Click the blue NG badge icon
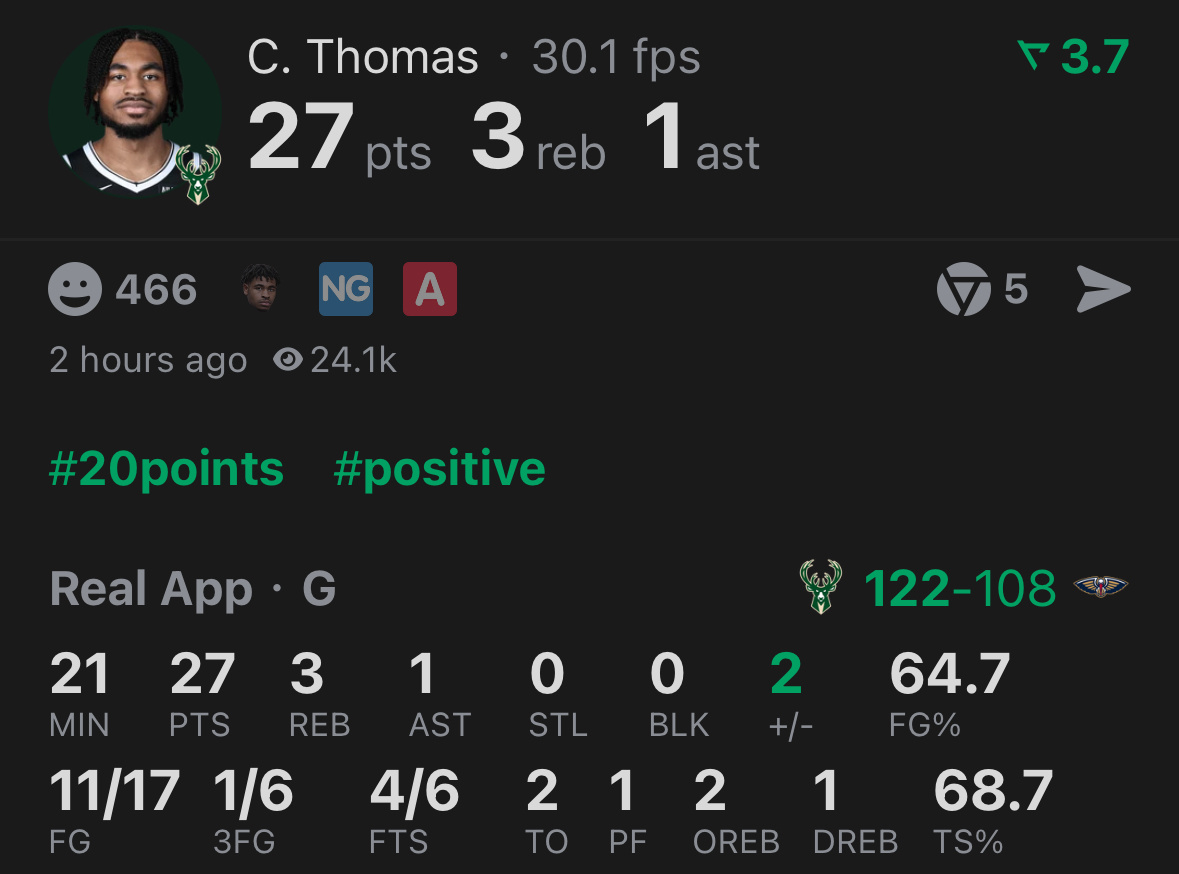Viewport: 1179px width, 874px height. 345,289
